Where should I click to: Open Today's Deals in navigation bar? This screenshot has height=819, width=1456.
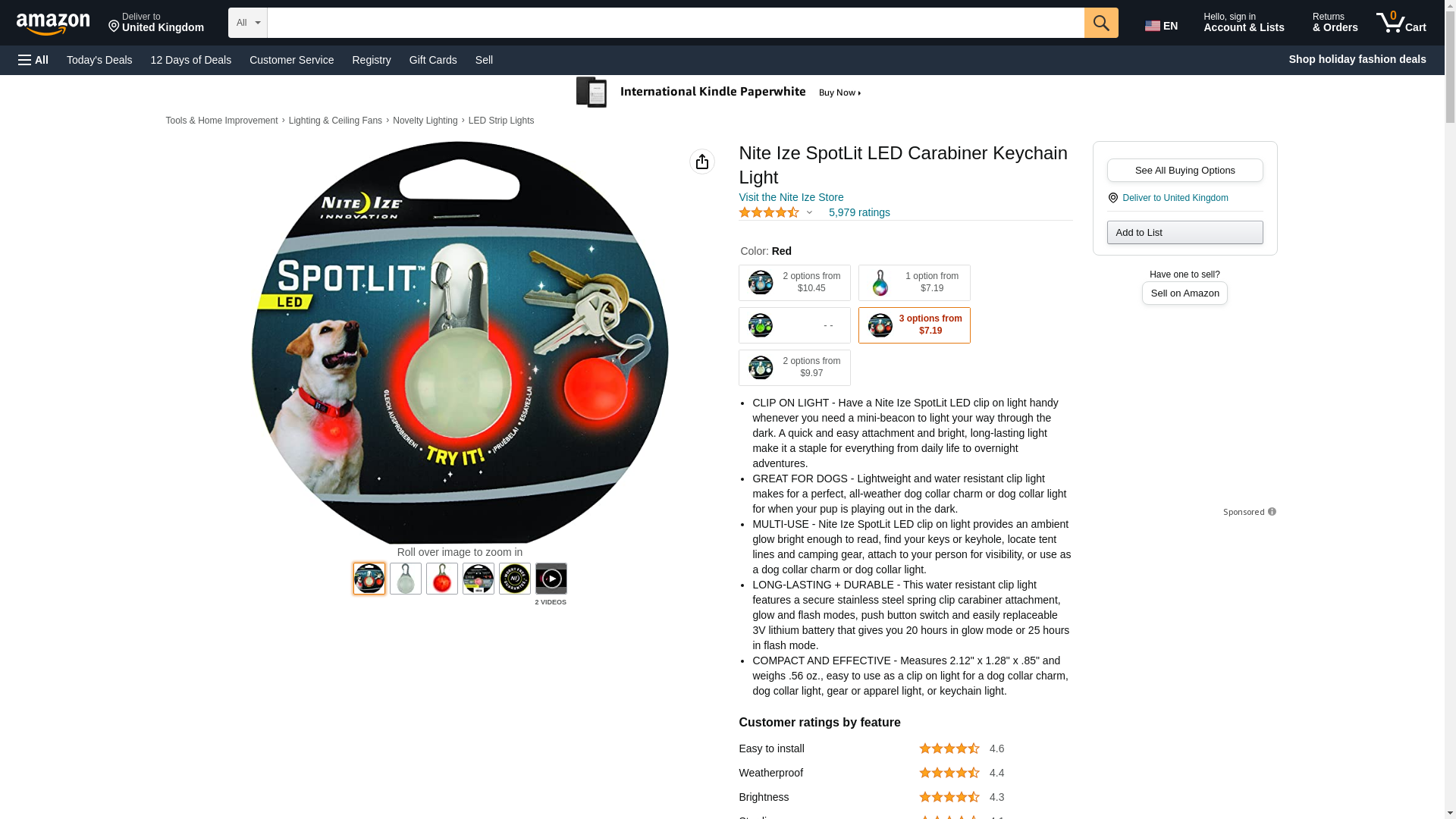coord(99,60)
